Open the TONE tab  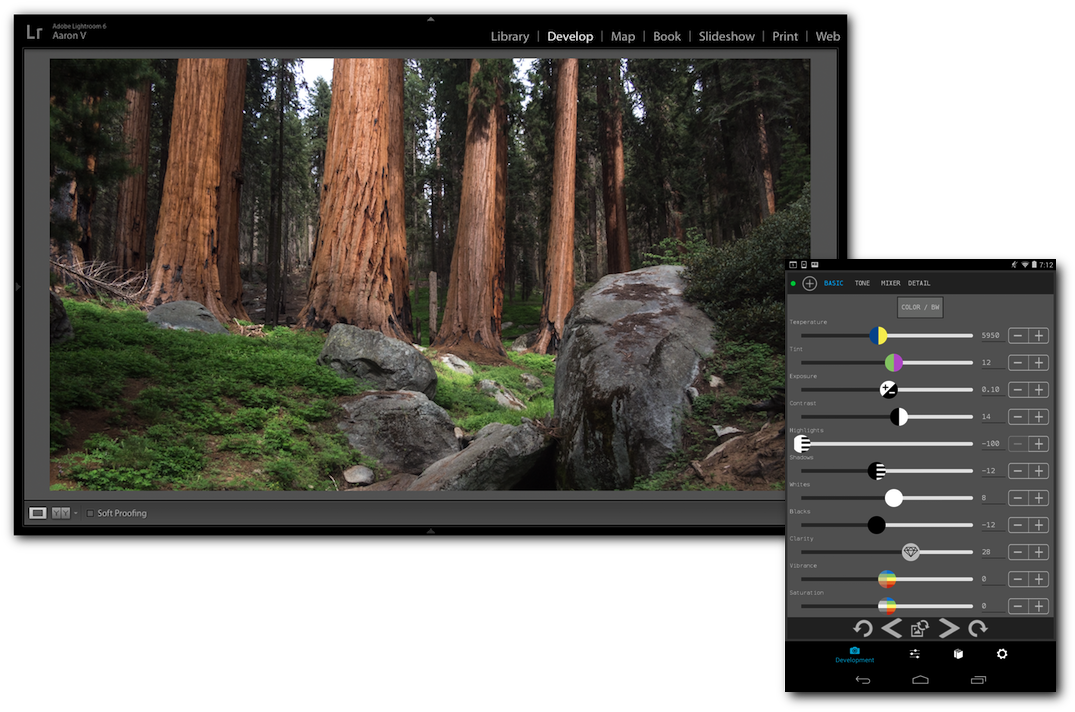(862, 283)
